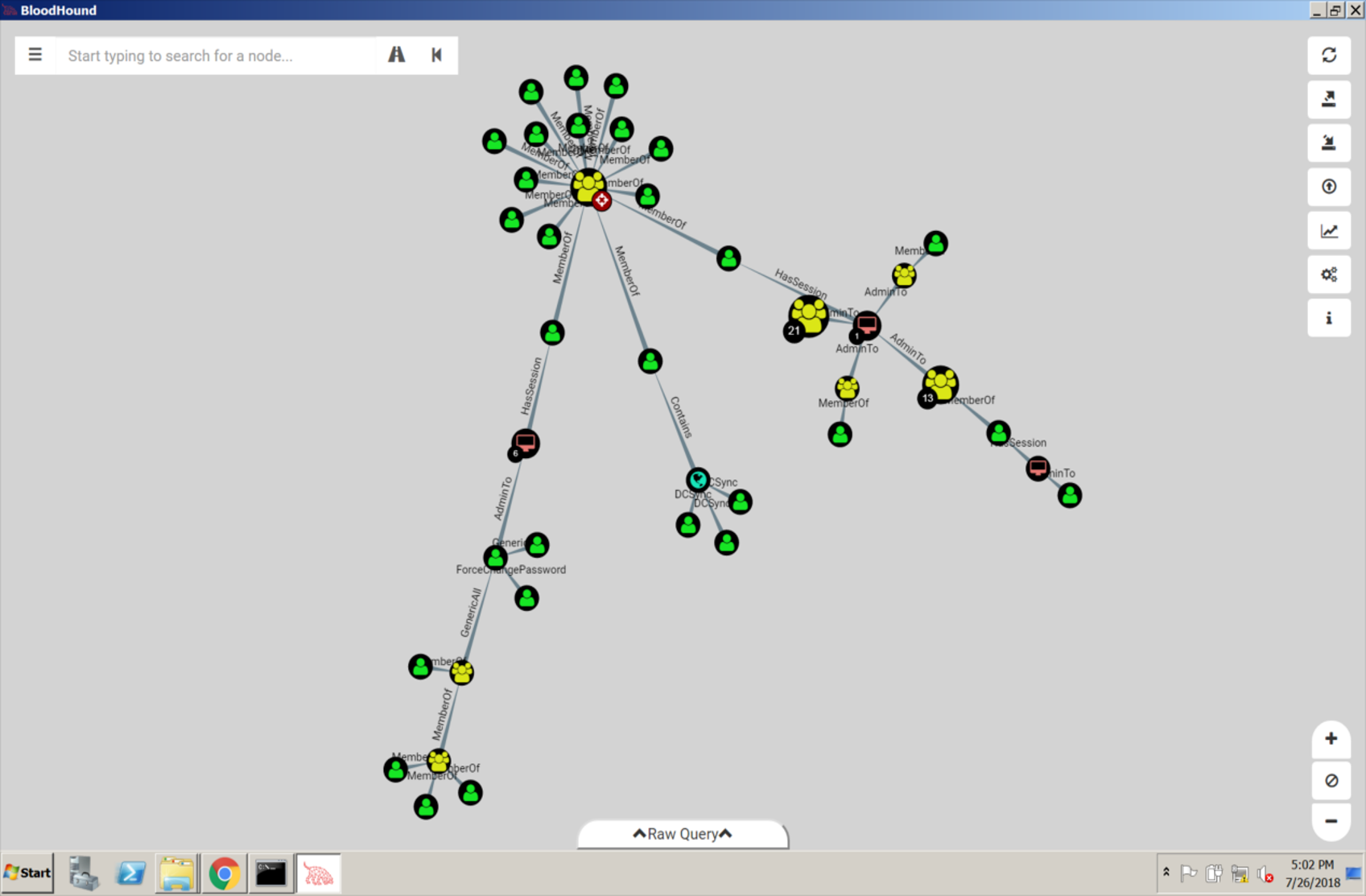
Task: Open the change layout type chart icon
Action: pos(1328,231)
